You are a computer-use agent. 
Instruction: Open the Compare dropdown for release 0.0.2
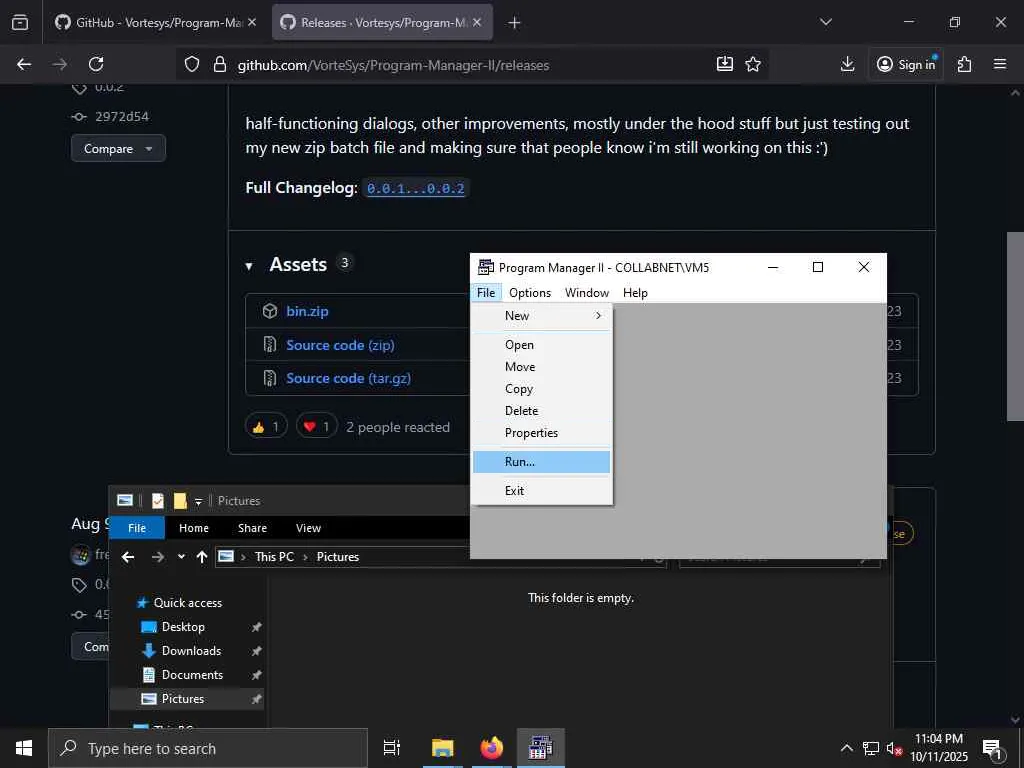(118, 149)
